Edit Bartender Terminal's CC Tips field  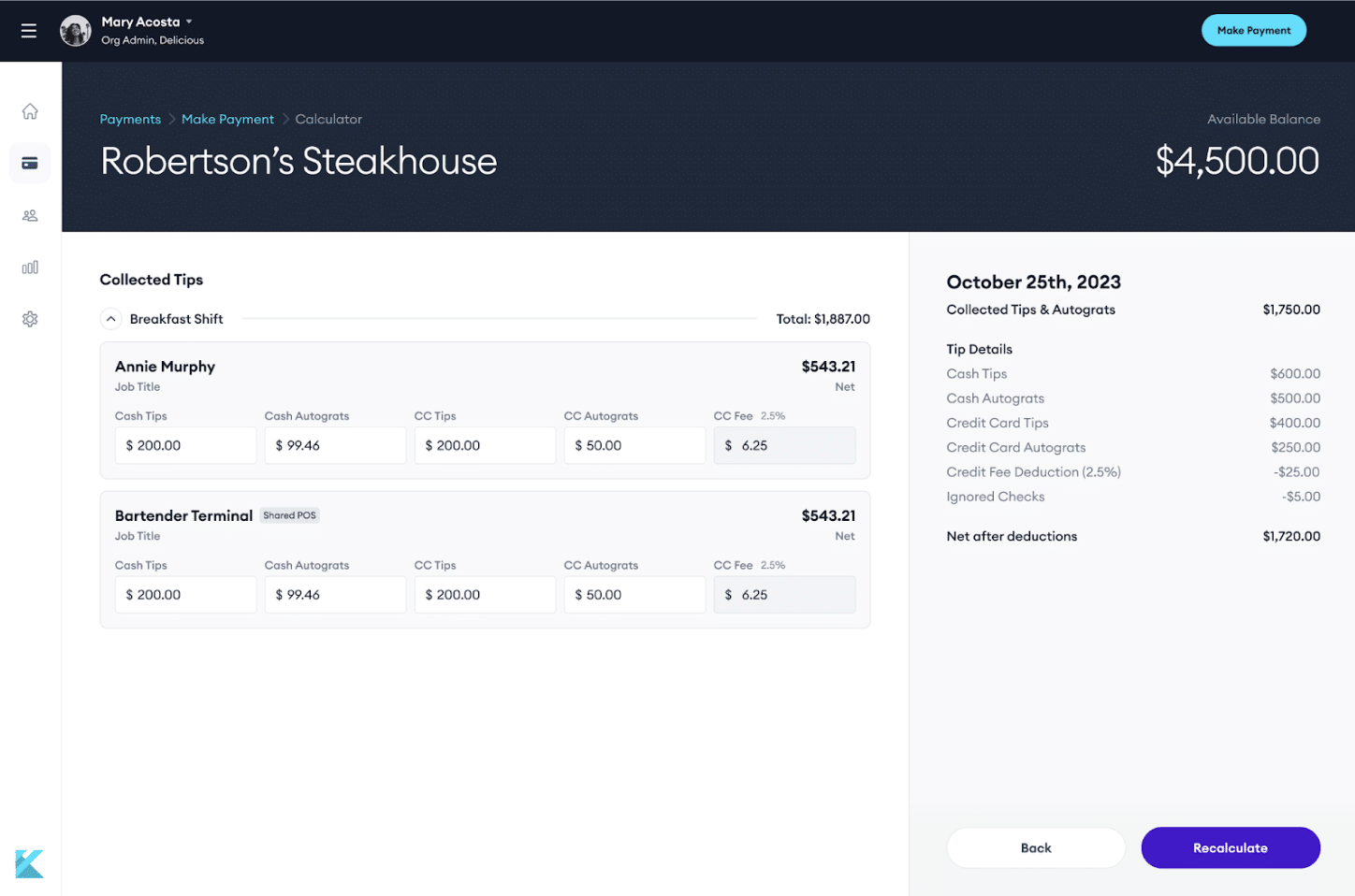click(x=485, y=595)
